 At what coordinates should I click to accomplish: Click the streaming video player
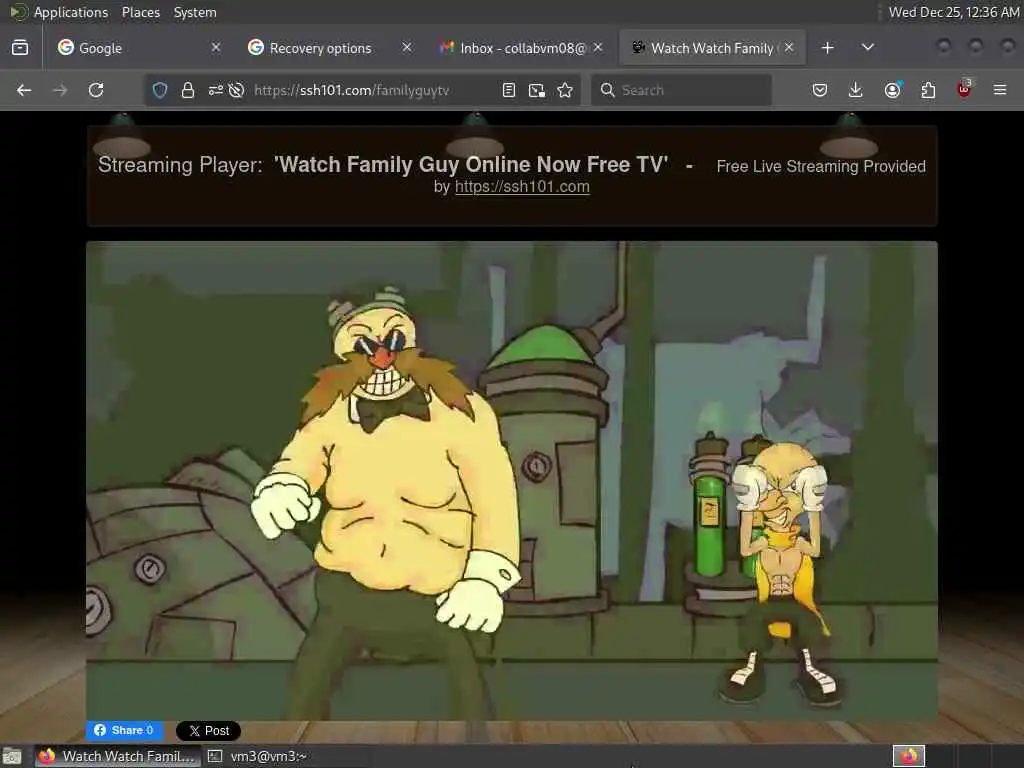coord(512,481)
